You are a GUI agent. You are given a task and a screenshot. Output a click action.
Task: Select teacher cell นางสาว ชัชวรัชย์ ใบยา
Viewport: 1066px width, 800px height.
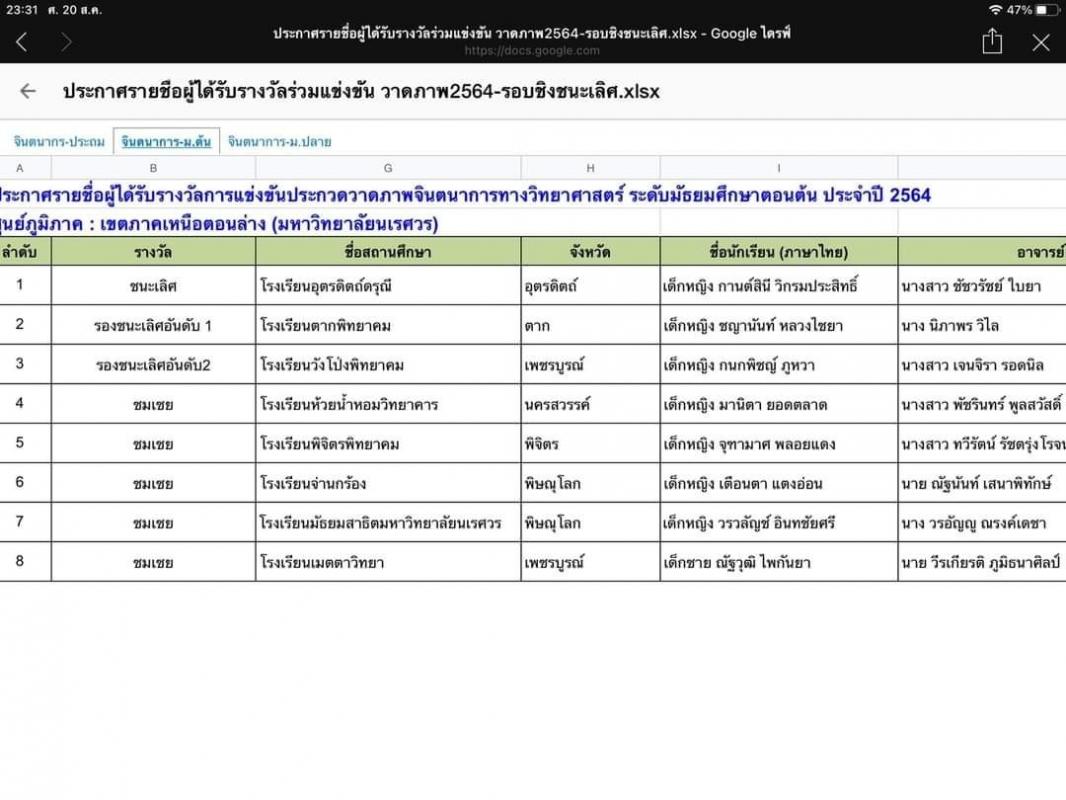pos(982,285)
